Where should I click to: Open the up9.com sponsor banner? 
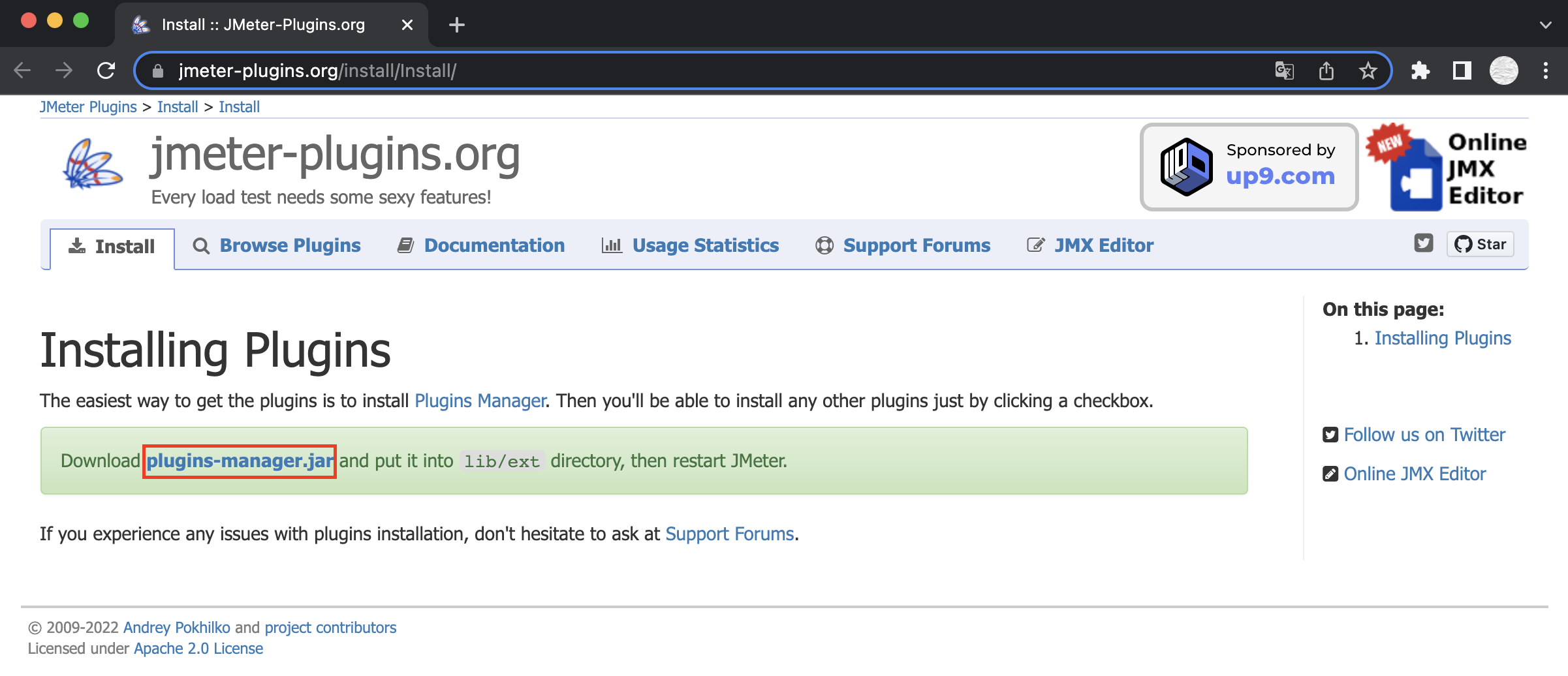pyautogui.click(x=1249, y=167)
